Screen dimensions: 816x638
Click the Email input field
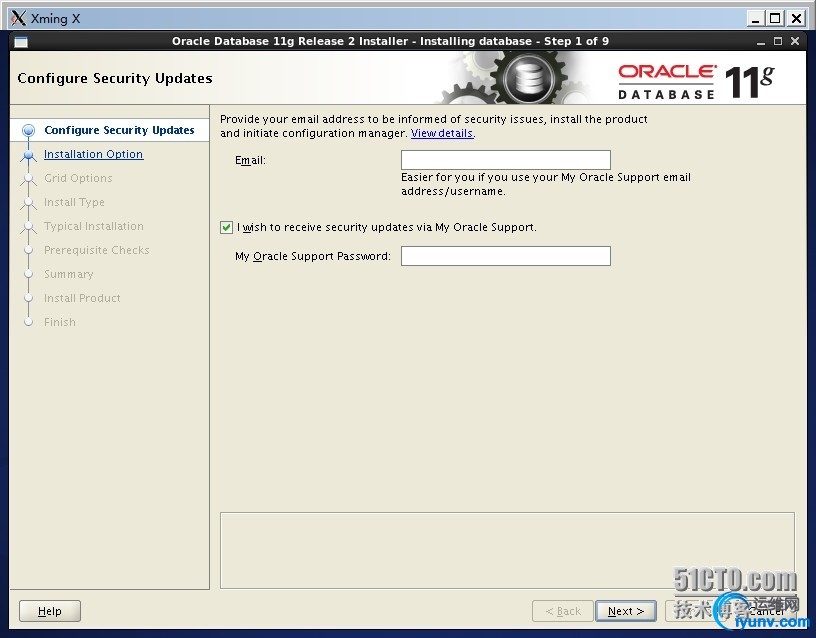pos(505,160)
